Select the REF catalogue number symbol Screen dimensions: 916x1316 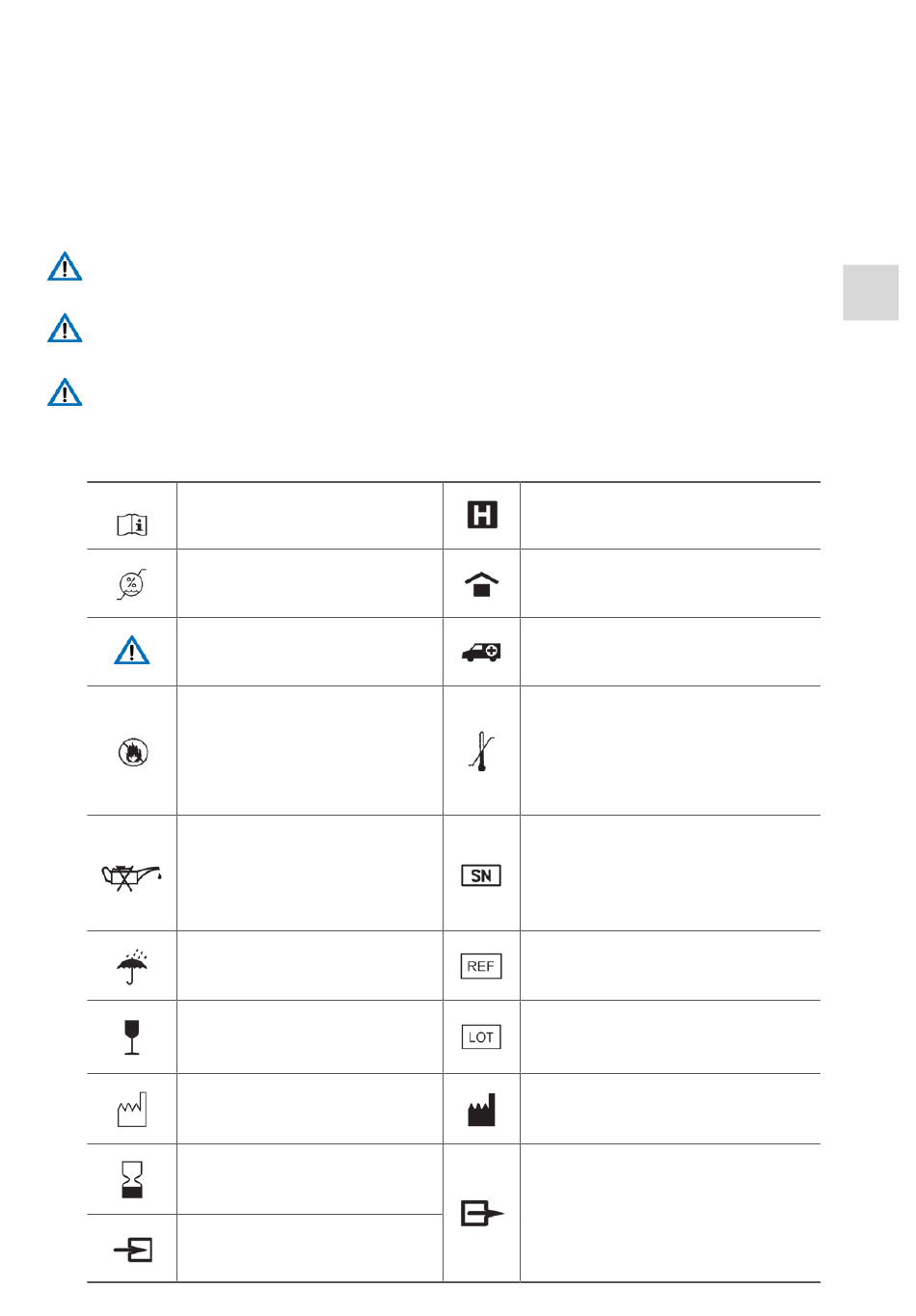[481, 966]
